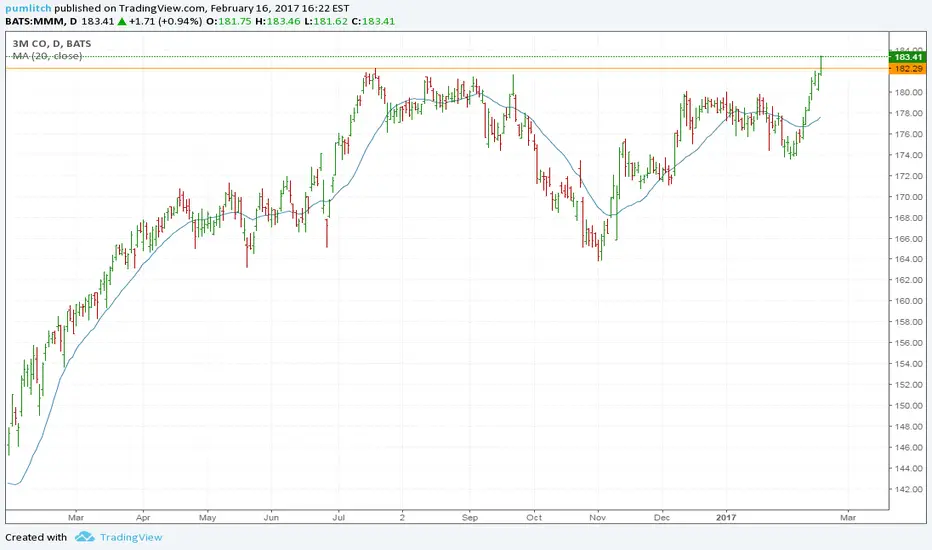This screenshot has height=550, width=932.
Task: Click the orange horizontal resistance line
Action: click(447, 69)
